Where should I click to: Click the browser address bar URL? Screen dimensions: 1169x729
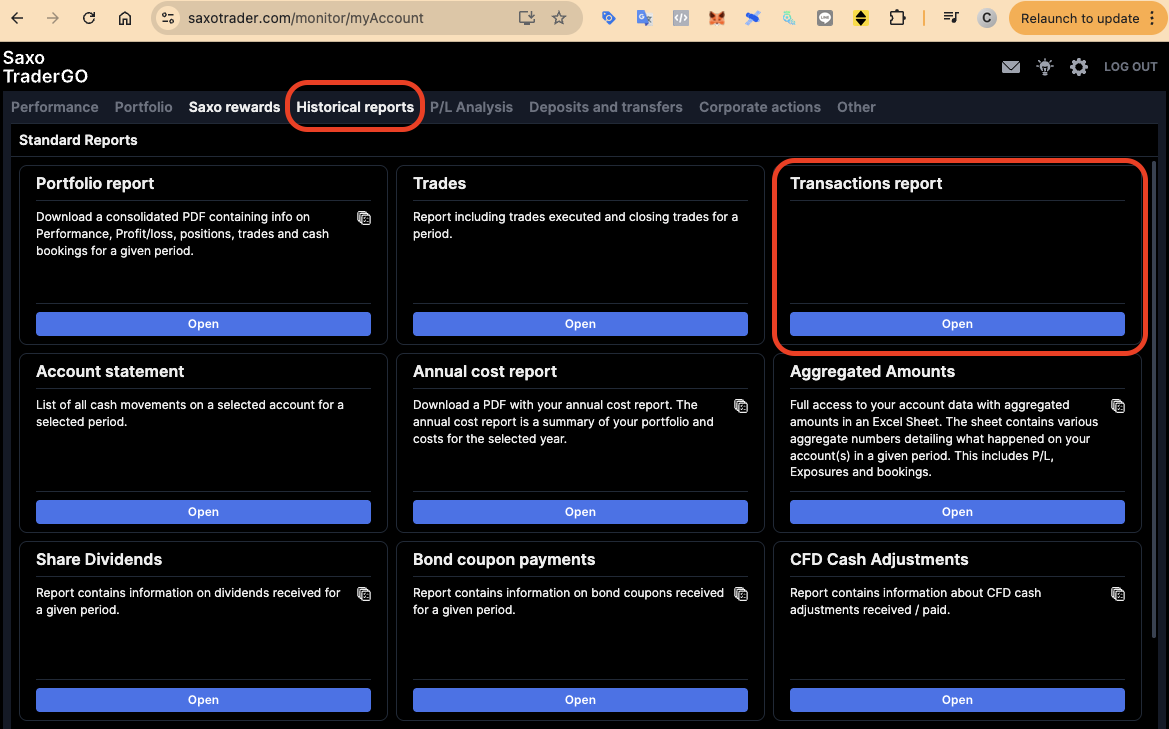(x=306, y=18)
